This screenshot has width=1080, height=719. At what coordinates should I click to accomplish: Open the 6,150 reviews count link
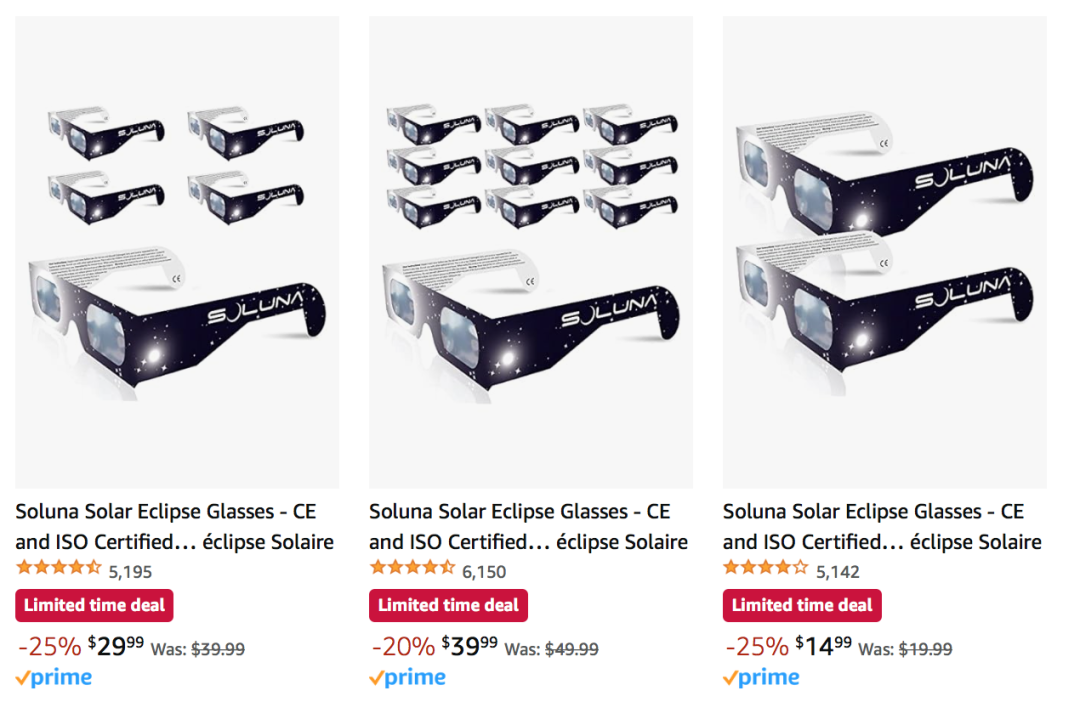tap(484, 572)
